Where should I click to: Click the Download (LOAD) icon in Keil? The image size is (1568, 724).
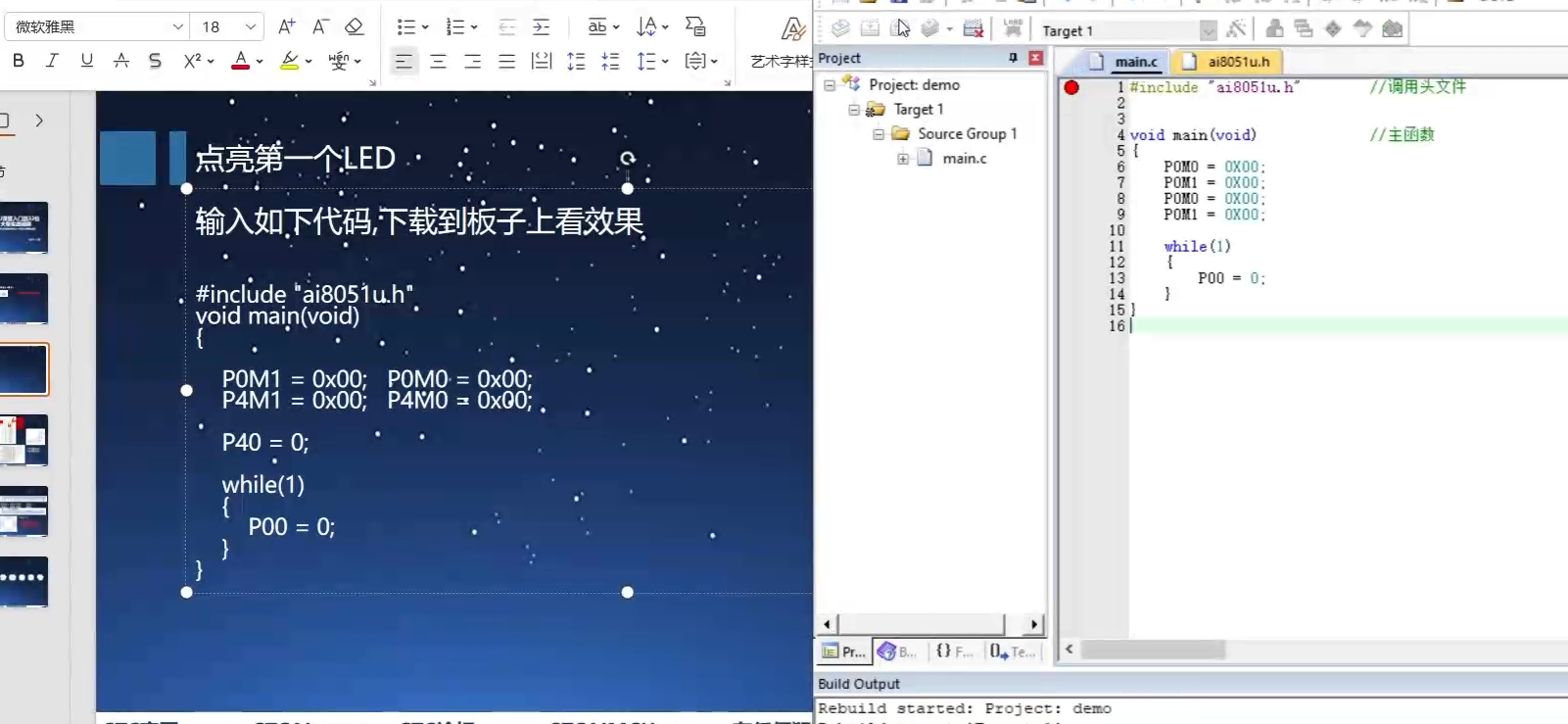(1013, 28)
